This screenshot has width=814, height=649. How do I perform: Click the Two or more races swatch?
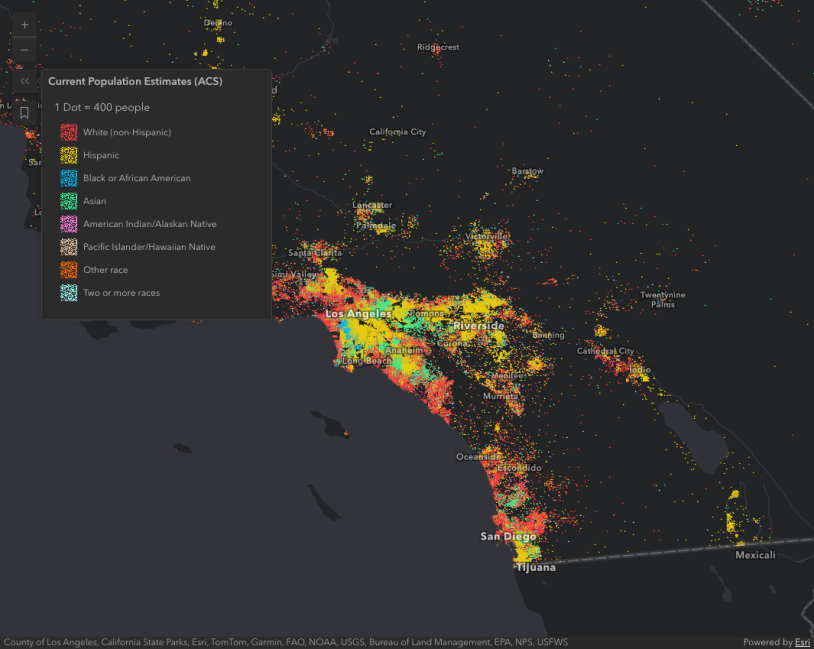68,292
